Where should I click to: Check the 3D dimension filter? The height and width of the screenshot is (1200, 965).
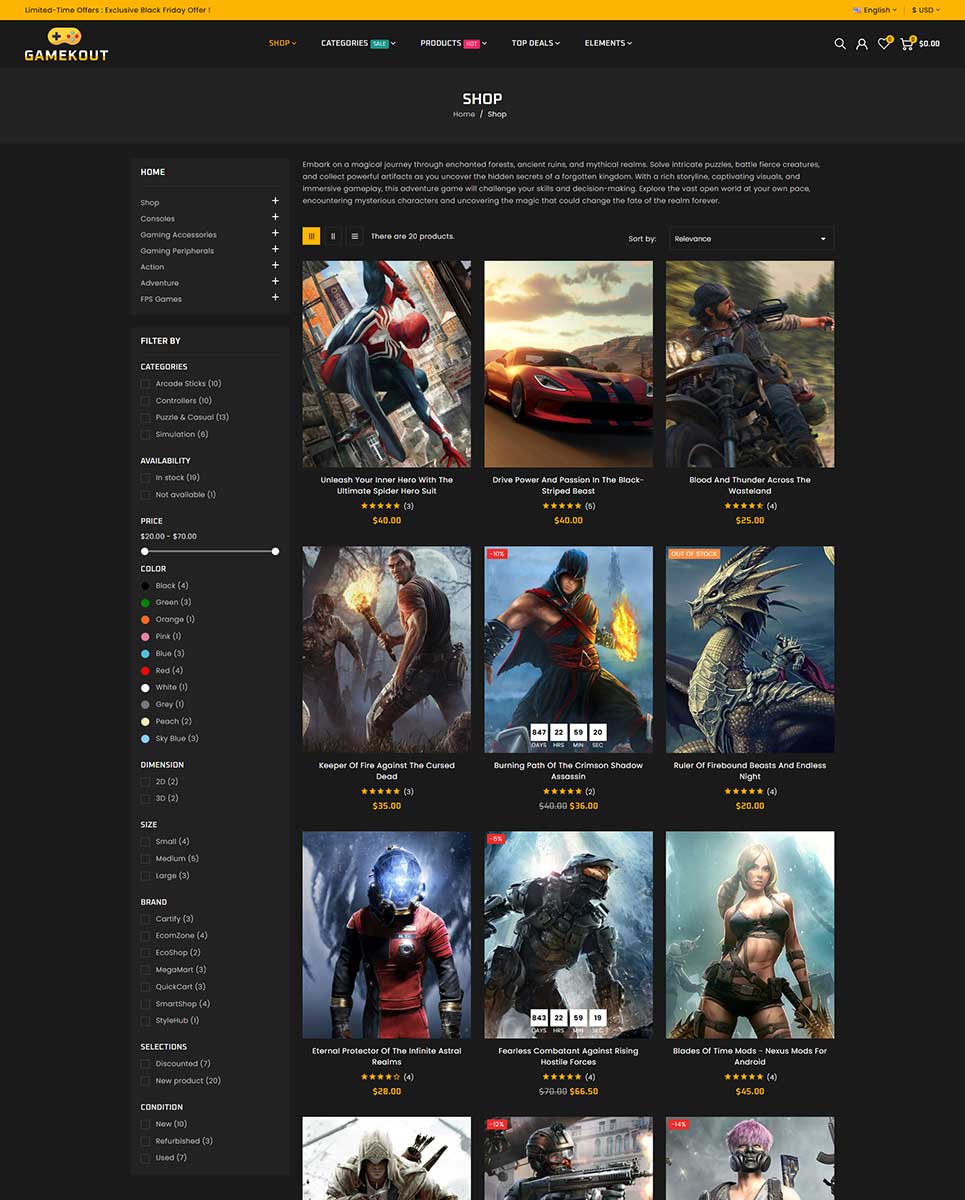[x=145, y=799]
